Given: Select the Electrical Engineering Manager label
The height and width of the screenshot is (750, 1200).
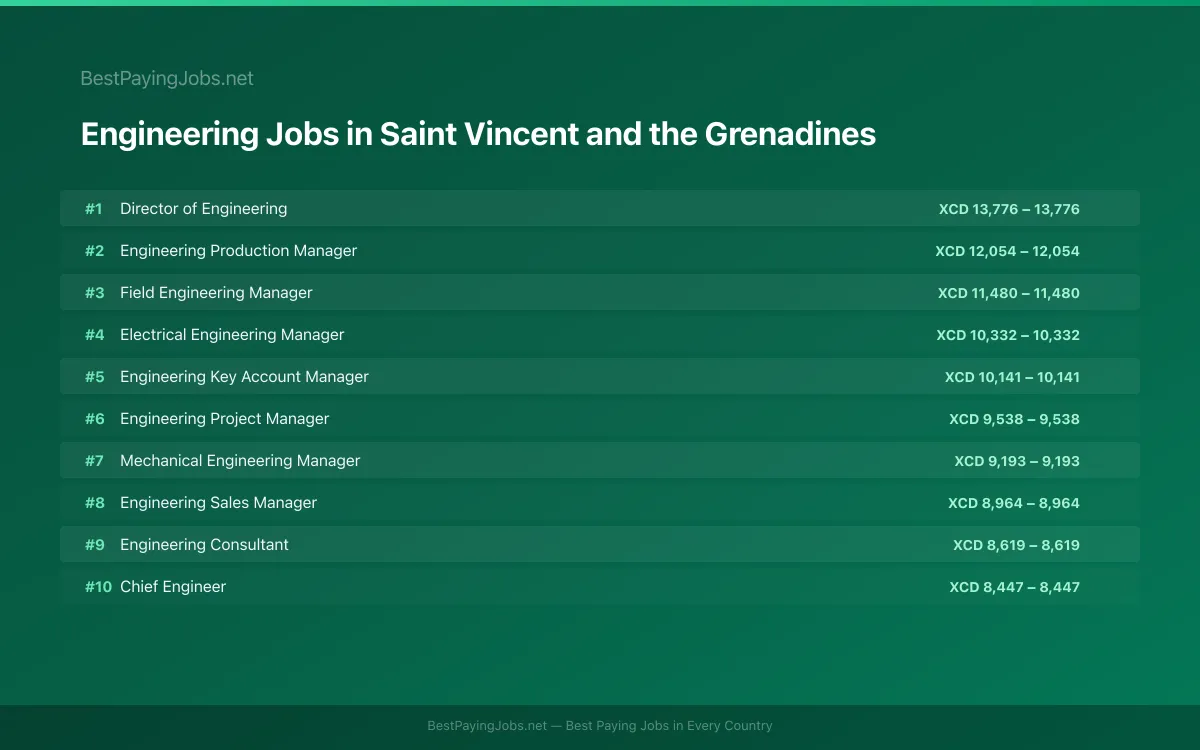Looking at the screenshot, I should 232,335.
